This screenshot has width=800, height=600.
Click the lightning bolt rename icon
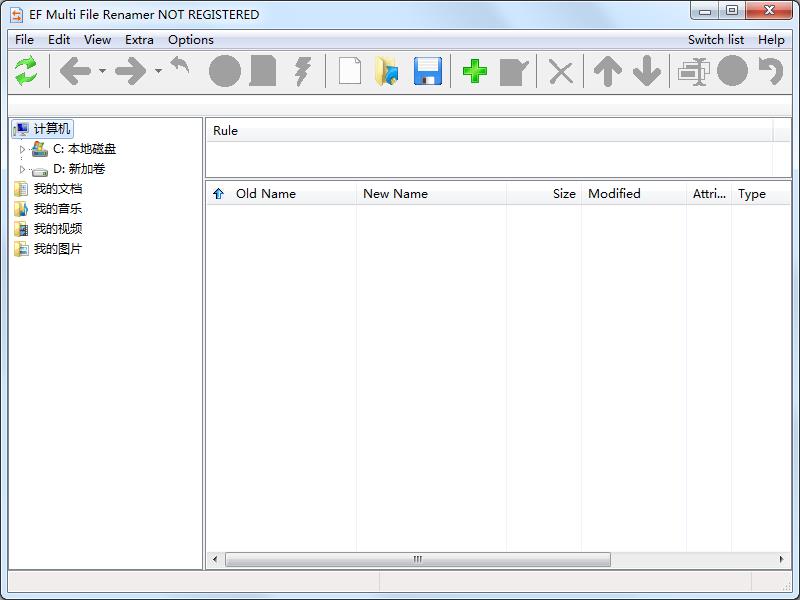303,71
